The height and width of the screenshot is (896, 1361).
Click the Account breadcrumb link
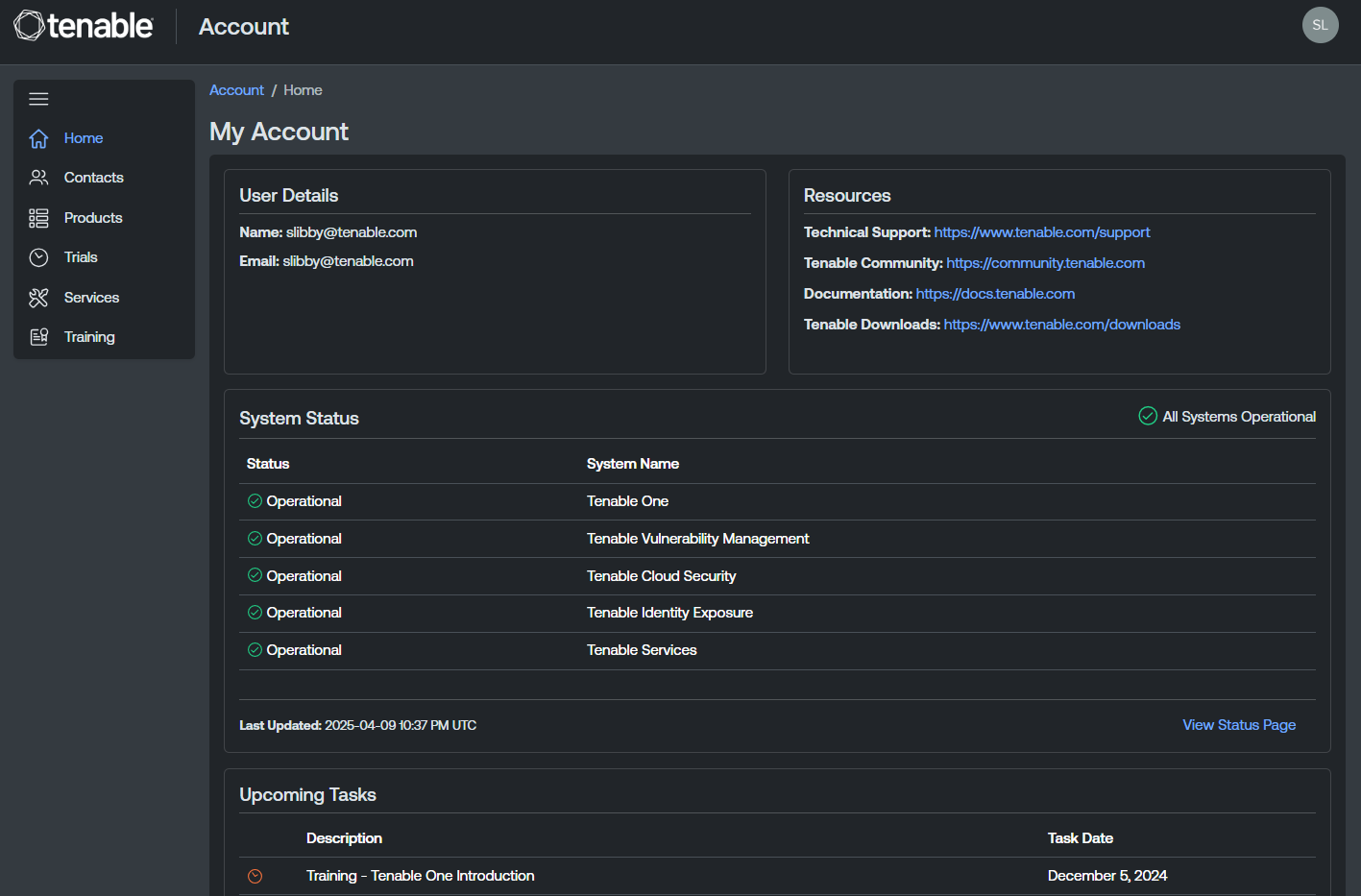236,90
